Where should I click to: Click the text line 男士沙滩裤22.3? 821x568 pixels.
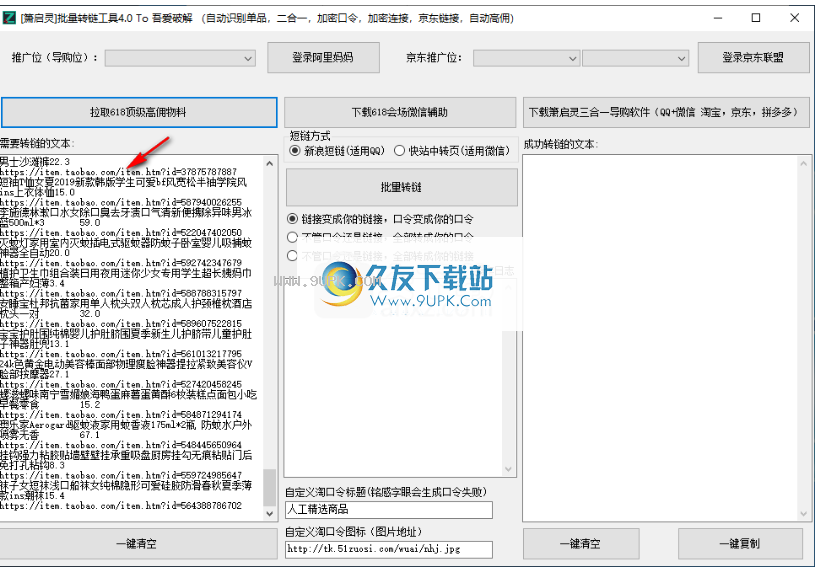click(35, 162)
